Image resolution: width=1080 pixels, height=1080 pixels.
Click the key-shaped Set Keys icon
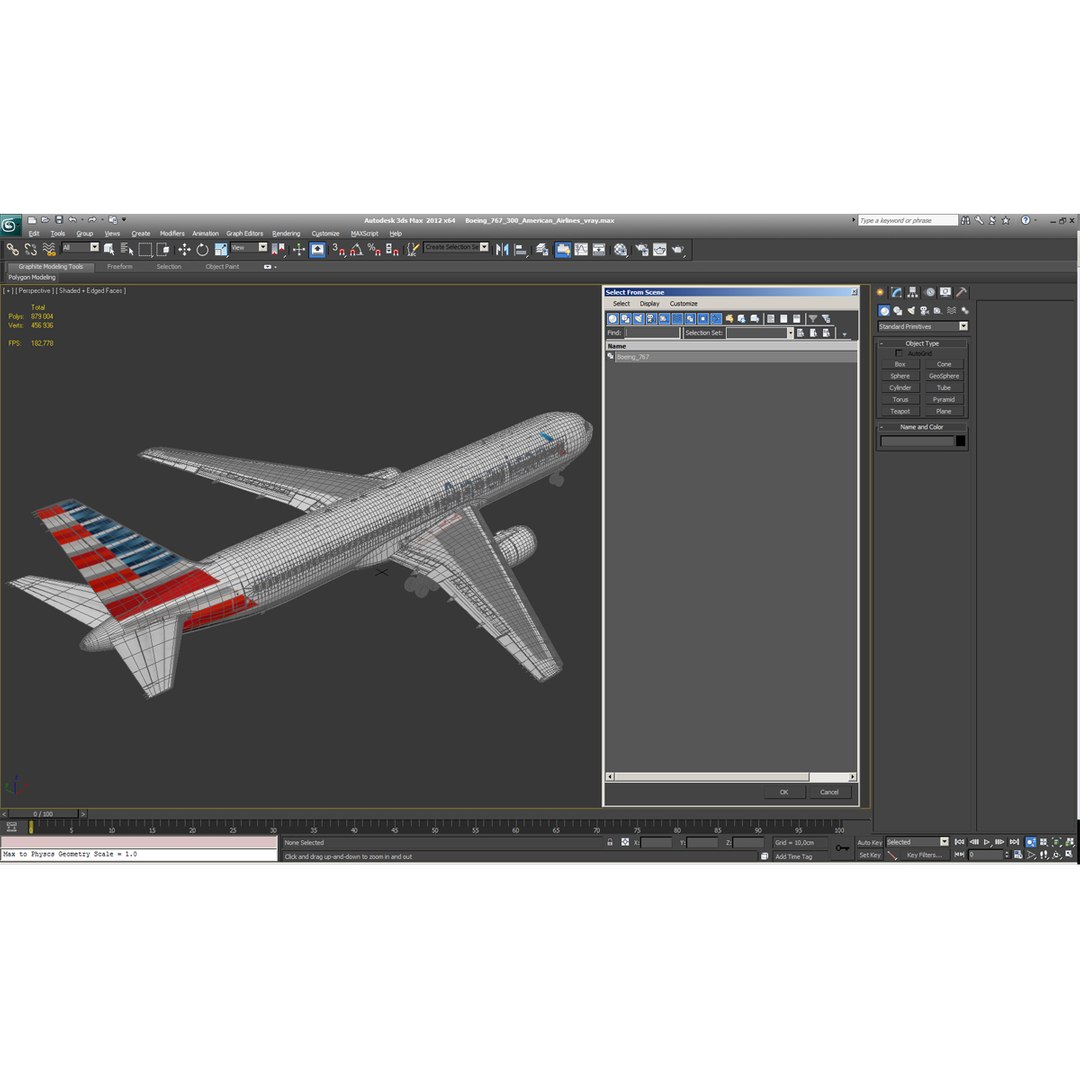(x=842, y=848)
